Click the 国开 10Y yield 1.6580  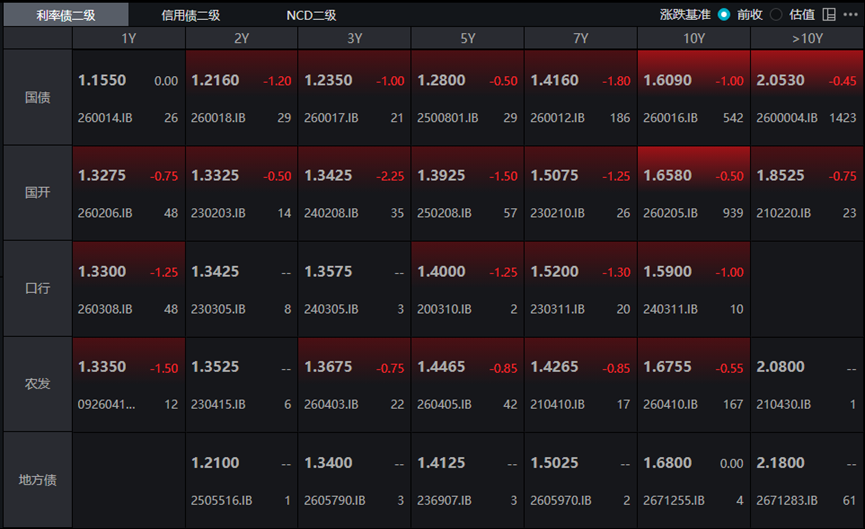pyautogui.click(x=667, y=176)
